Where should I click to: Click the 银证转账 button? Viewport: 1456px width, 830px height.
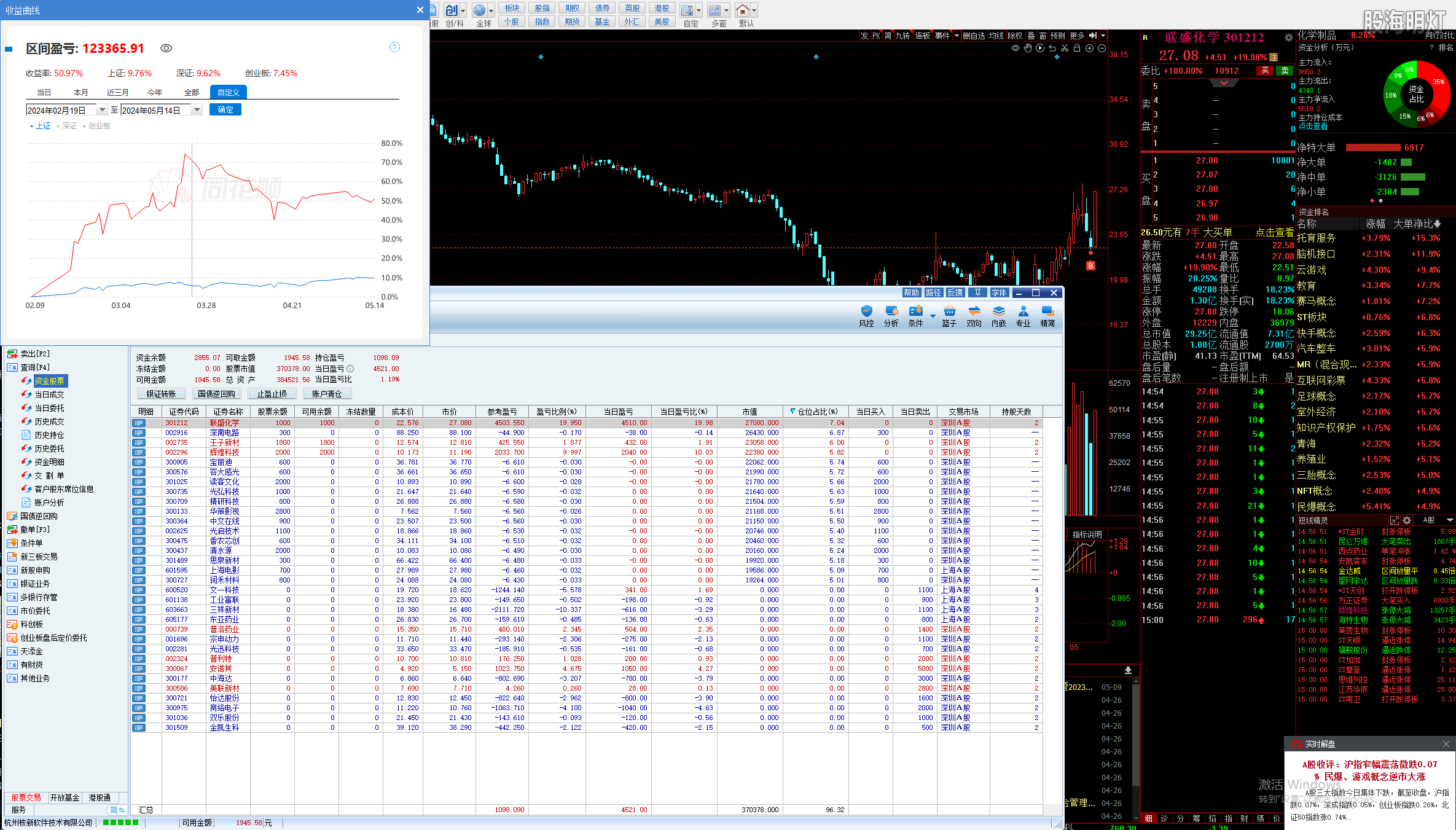[161, 394]
